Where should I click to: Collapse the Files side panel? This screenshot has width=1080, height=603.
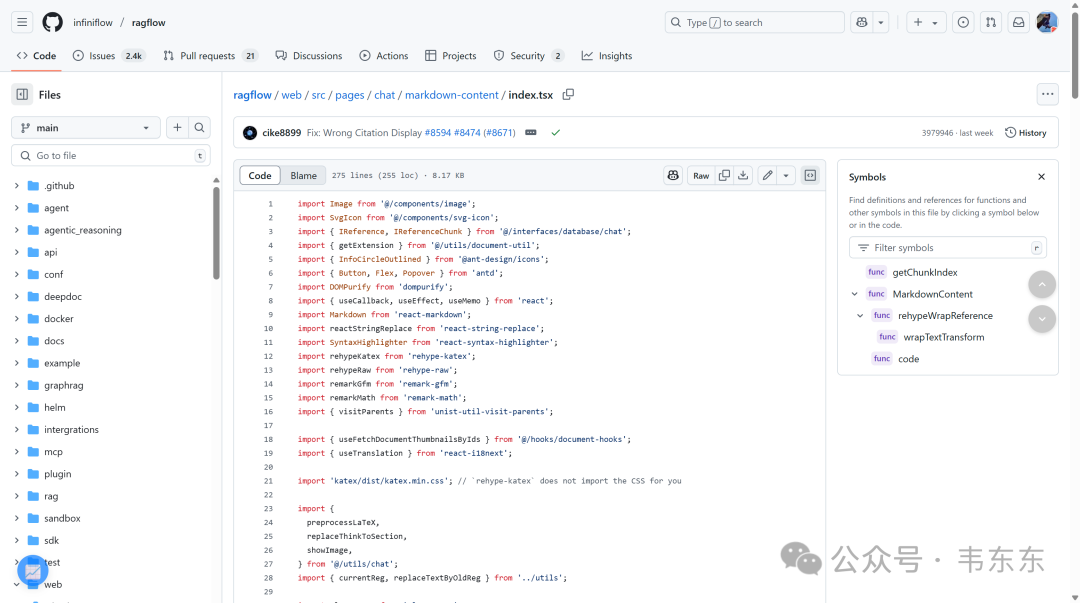pos(22,94)
